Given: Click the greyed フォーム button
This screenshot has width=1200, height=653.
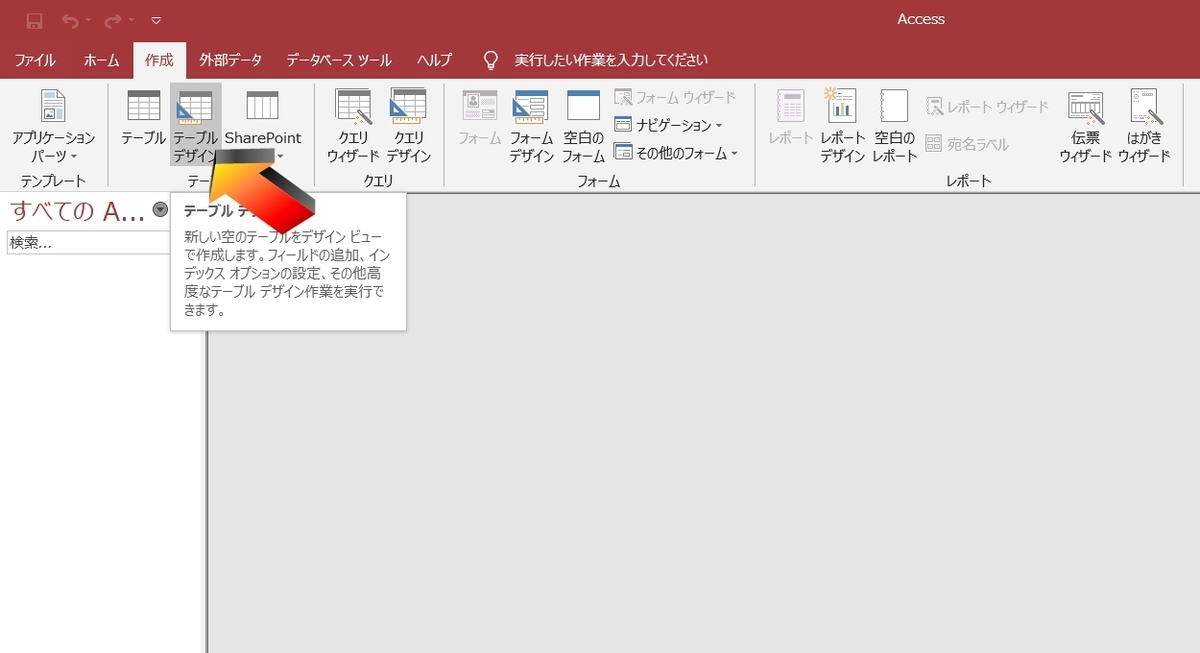Looking at the screenshot, I should coord(479,118).
